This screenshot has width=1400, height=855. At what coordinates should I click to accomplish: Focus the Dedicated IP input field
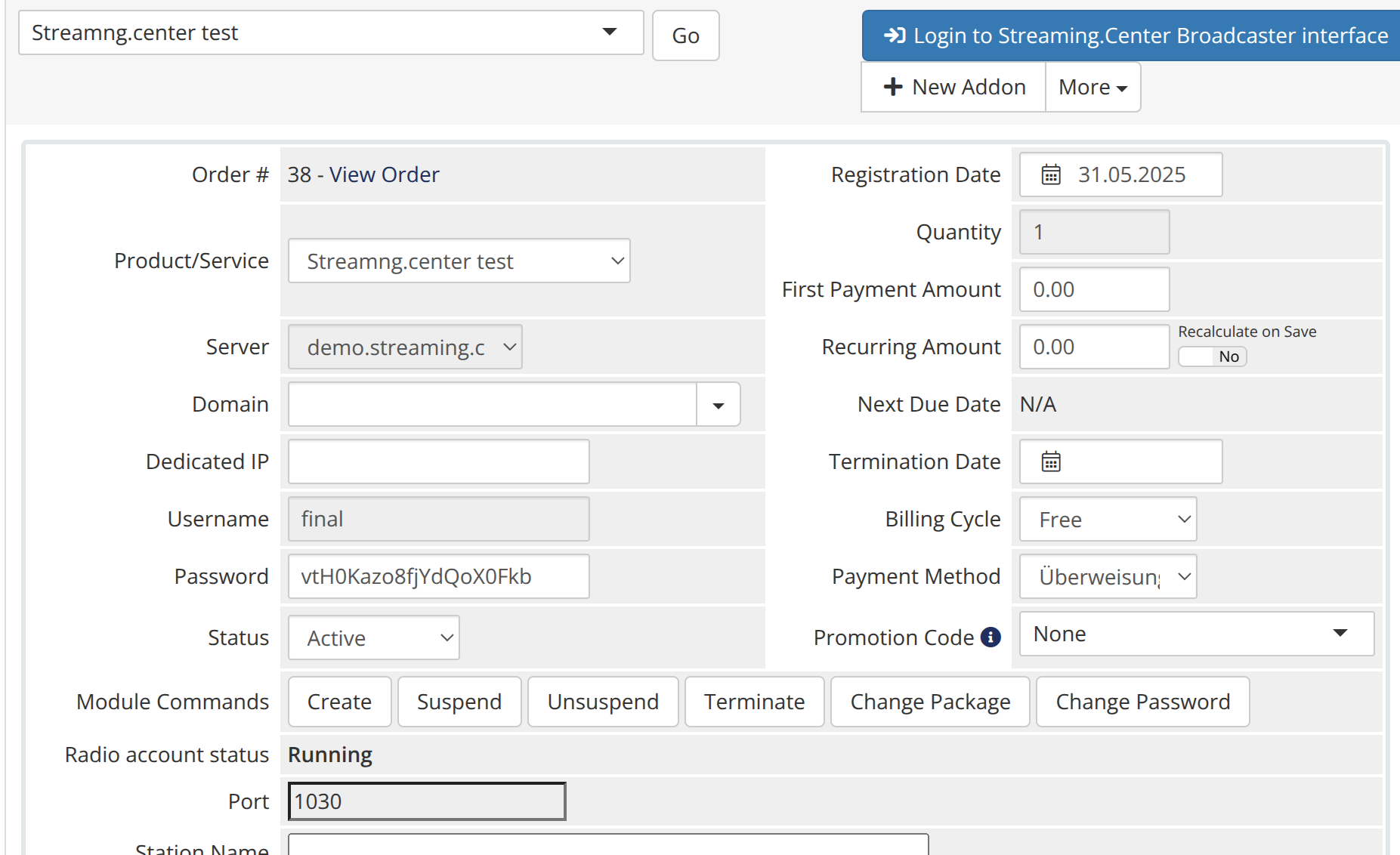click(438, 461)
